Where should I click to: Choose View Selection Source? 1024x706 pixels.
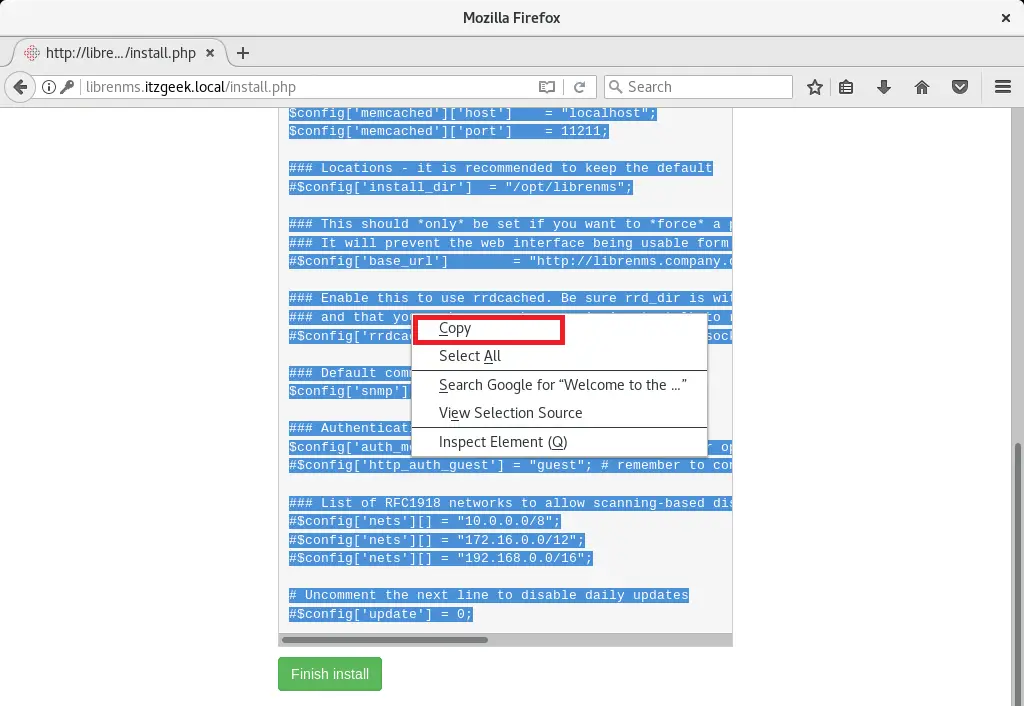point(559,413)
